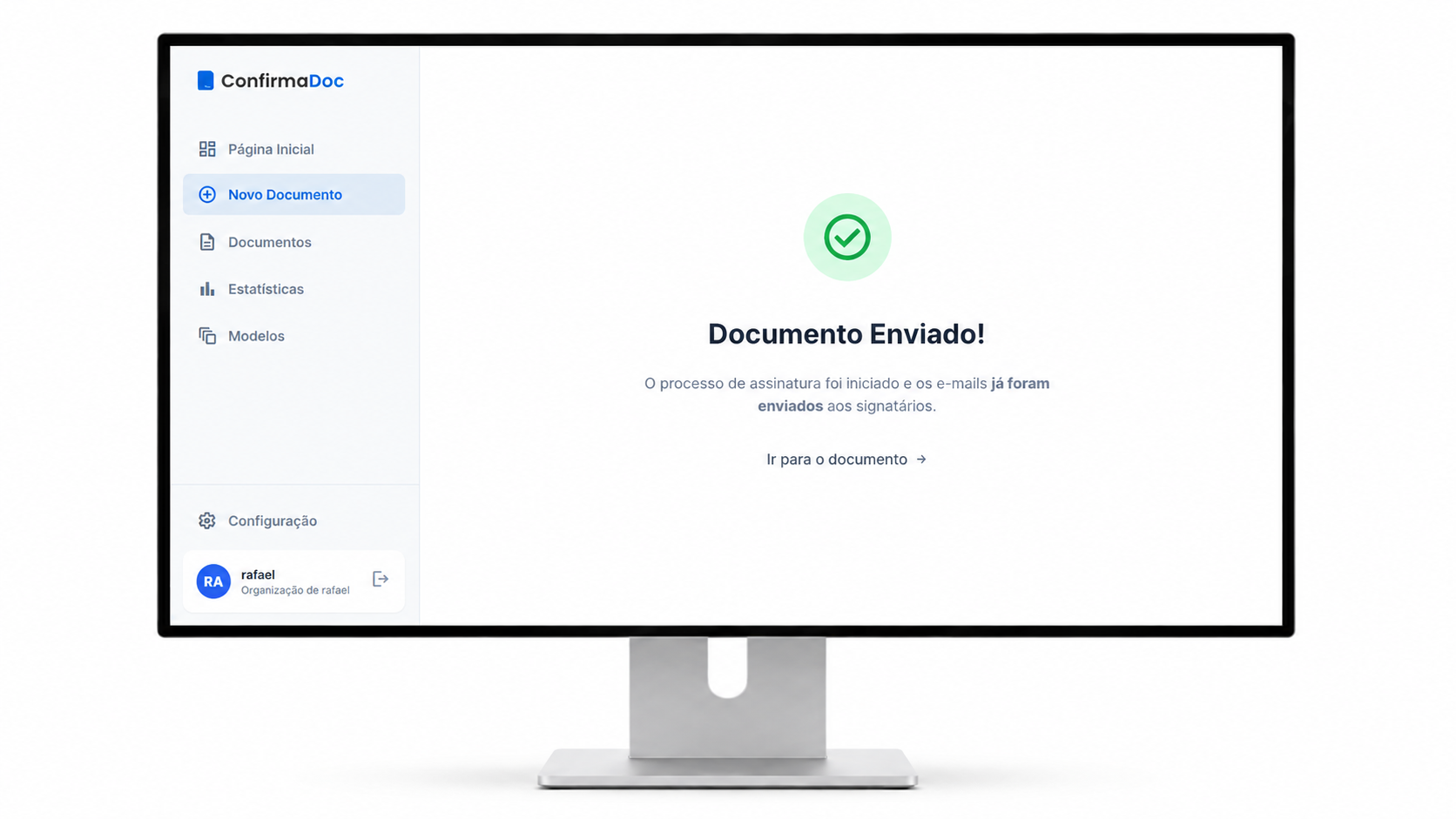Image resolution: width=1456 pixels, height=819 pixels.
Task: Follow the 'Ir para o documento' link
Action: tap(846, 460)
